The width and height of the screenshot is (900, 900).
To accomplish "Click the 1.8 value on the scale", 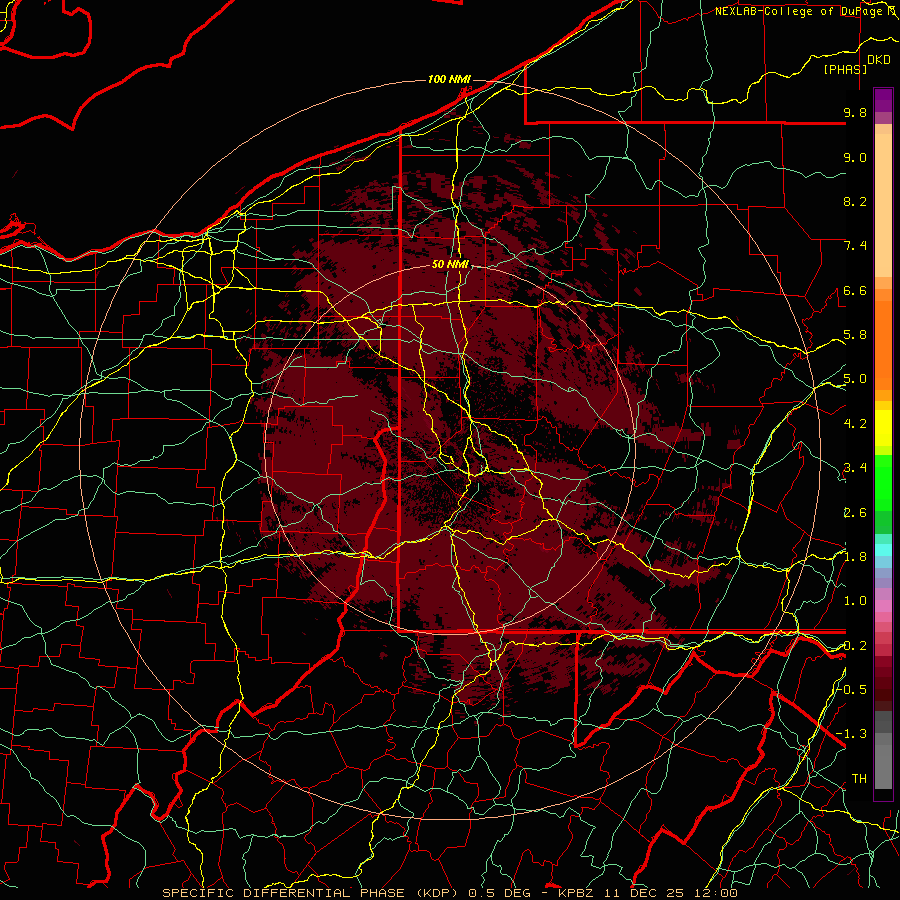I will [855, 557].
